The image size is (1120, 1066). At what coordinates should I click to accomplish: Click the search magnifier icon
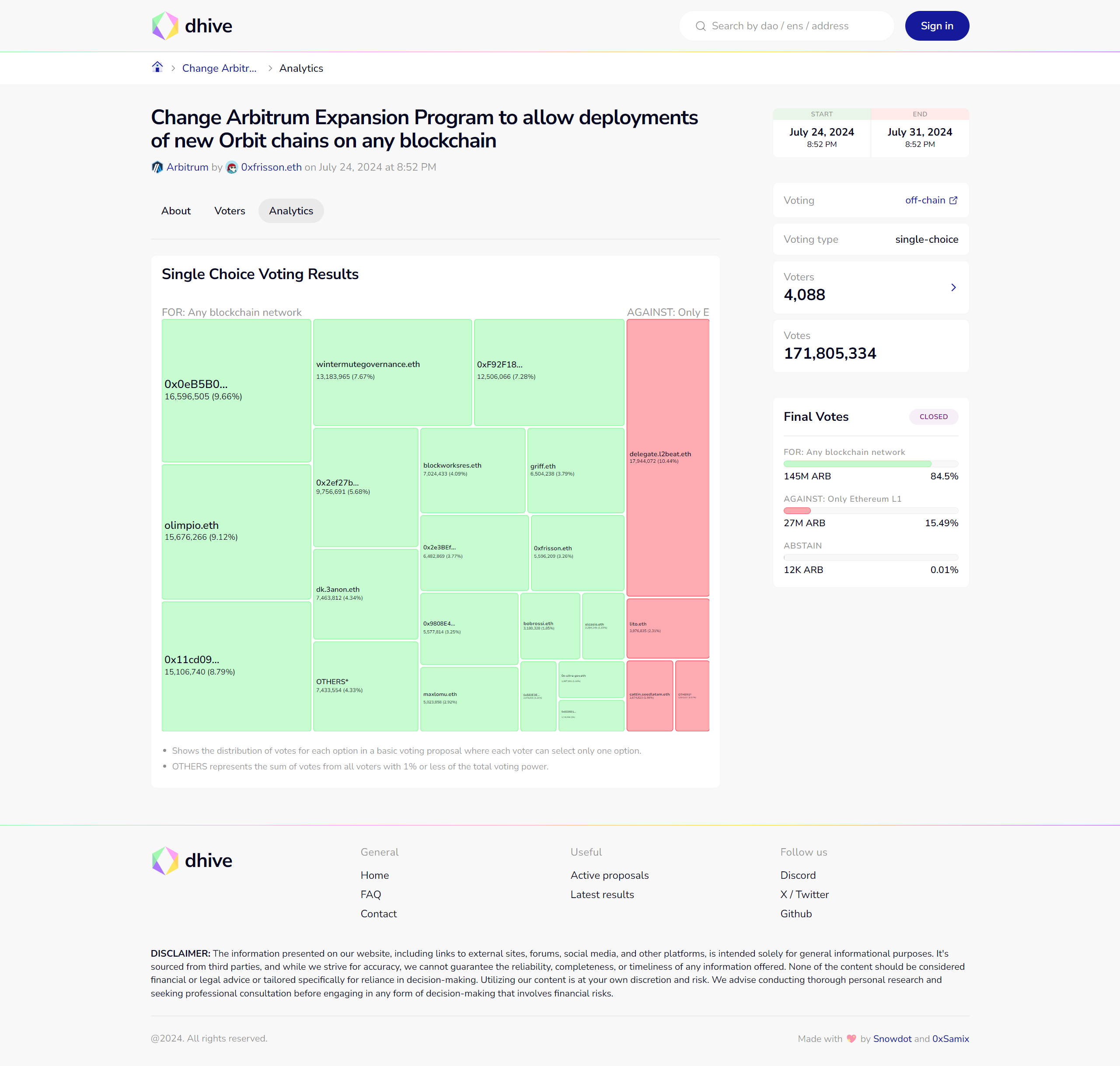pyautogui.click(x=701, y=26)
